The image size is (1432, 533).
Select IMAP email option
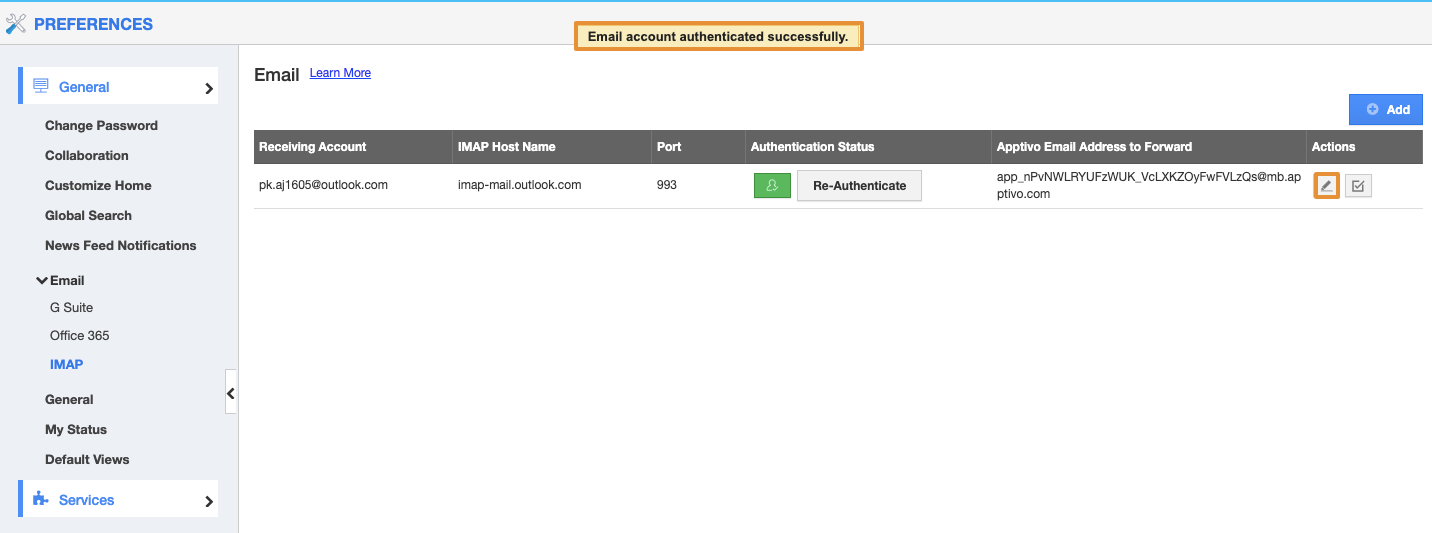[66, 364]
